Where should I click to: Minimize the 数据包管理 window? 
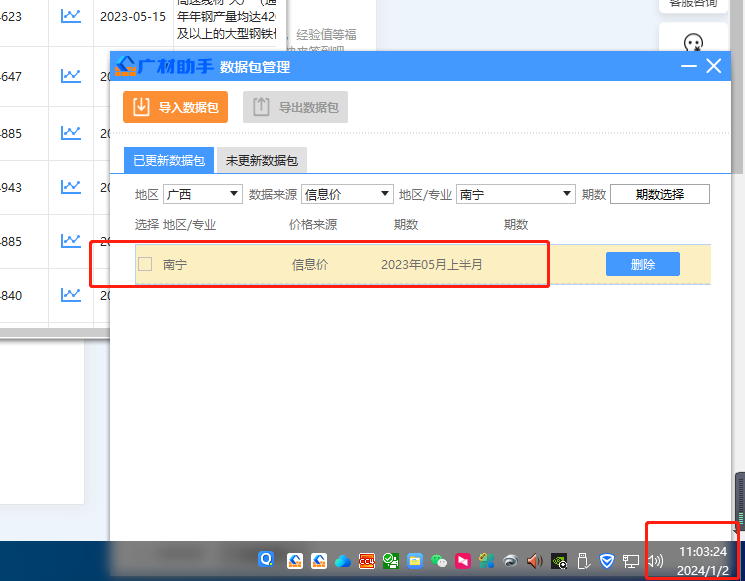pos(688,66)
